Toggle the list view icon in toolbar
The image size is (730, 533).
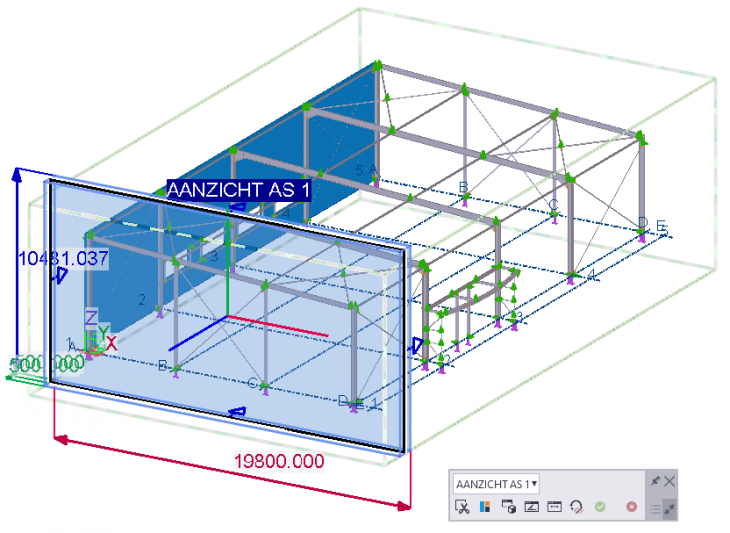pyautogui.click(x=655, y=509)
